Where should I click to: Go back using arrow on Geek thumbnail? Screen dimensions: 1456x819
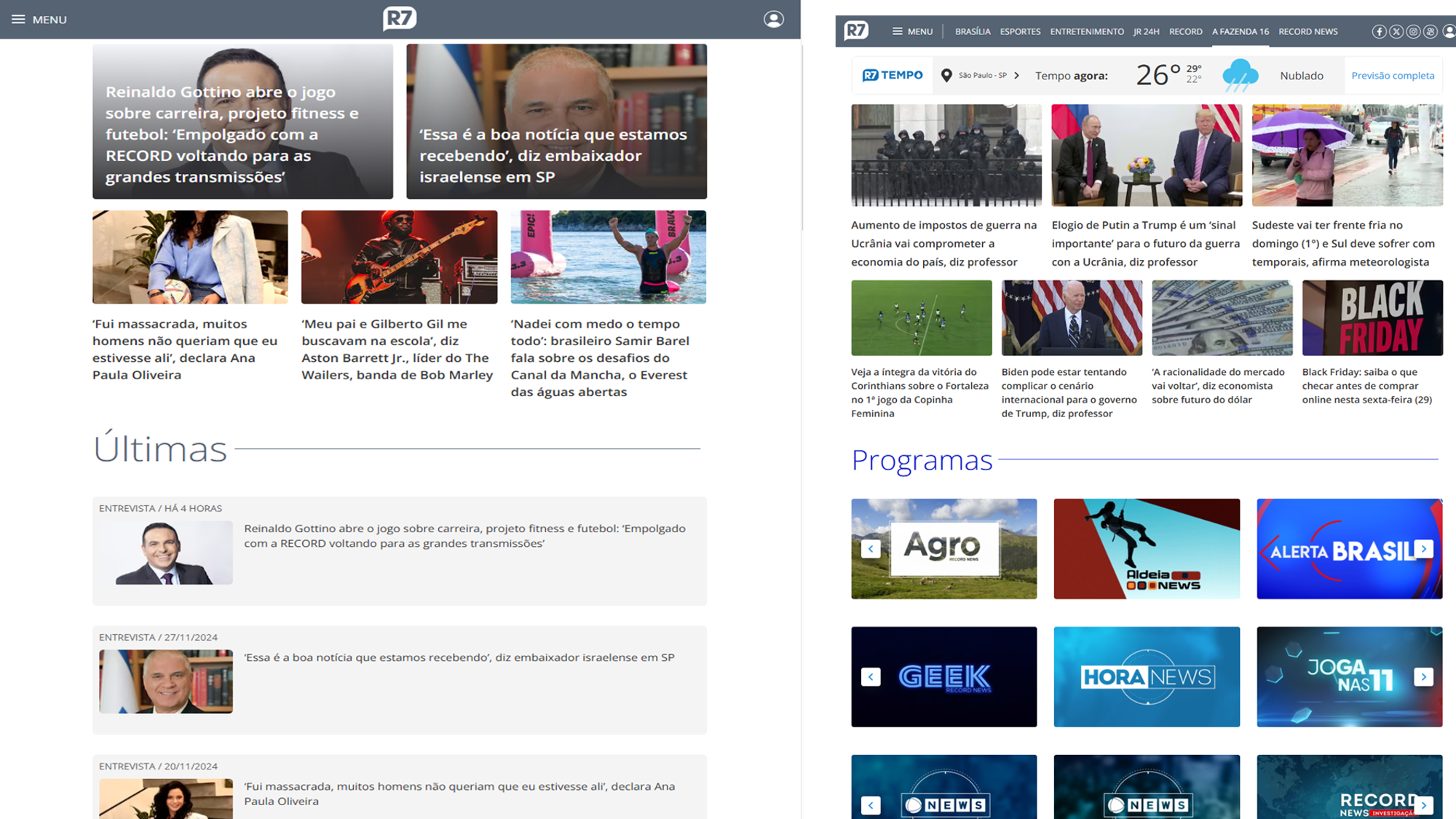point(871,677)
